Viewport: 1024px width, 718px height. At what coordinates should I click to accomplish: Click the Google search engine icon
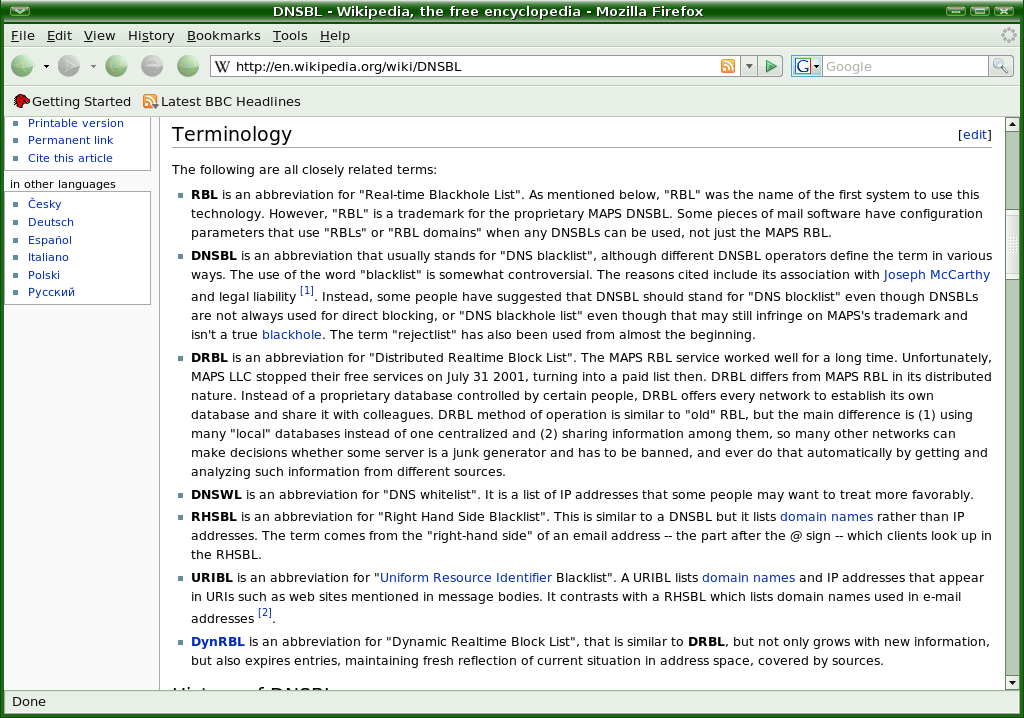tap(803, 66)
